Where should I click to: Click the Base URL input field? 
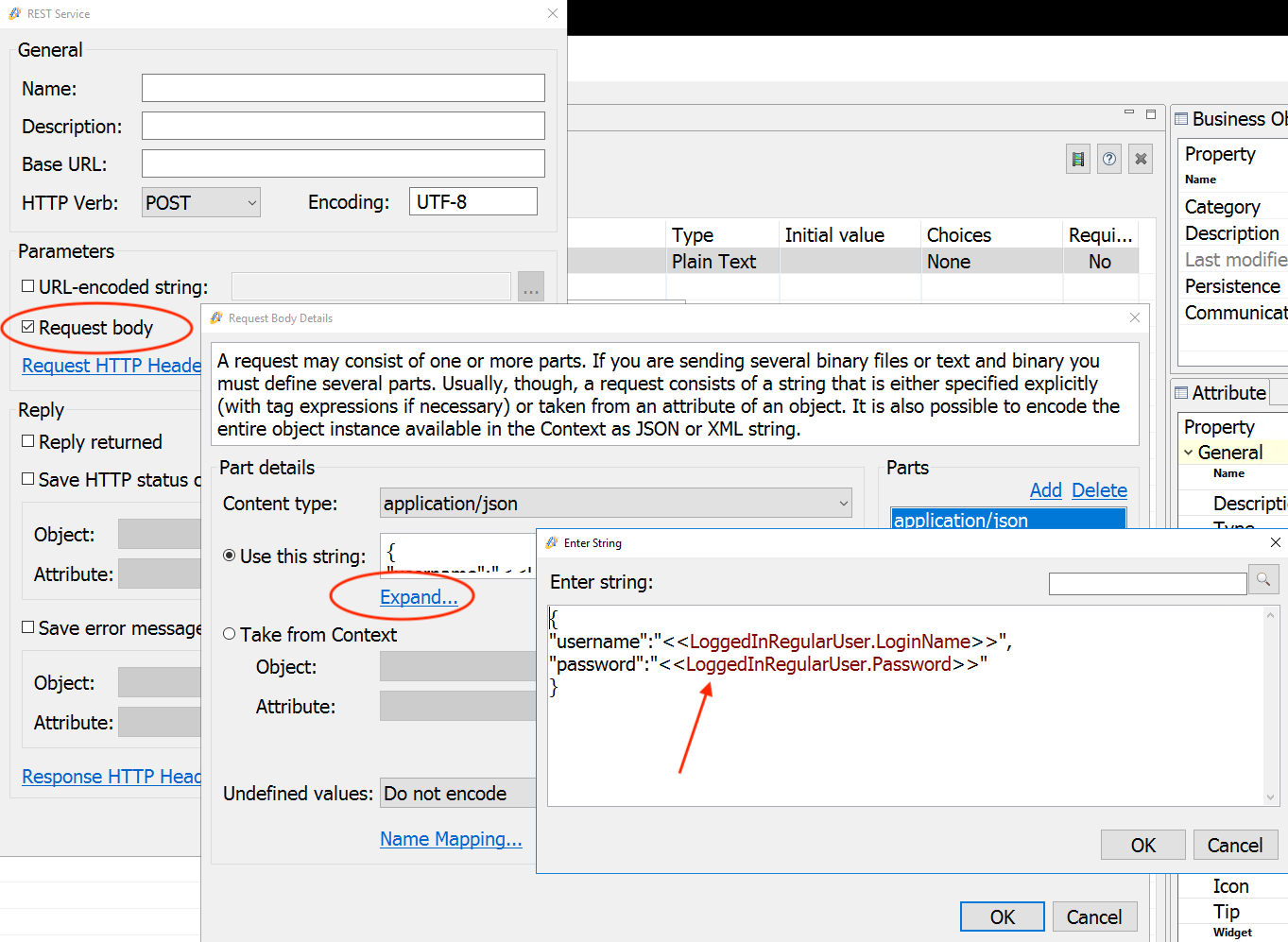pos(343,163)
